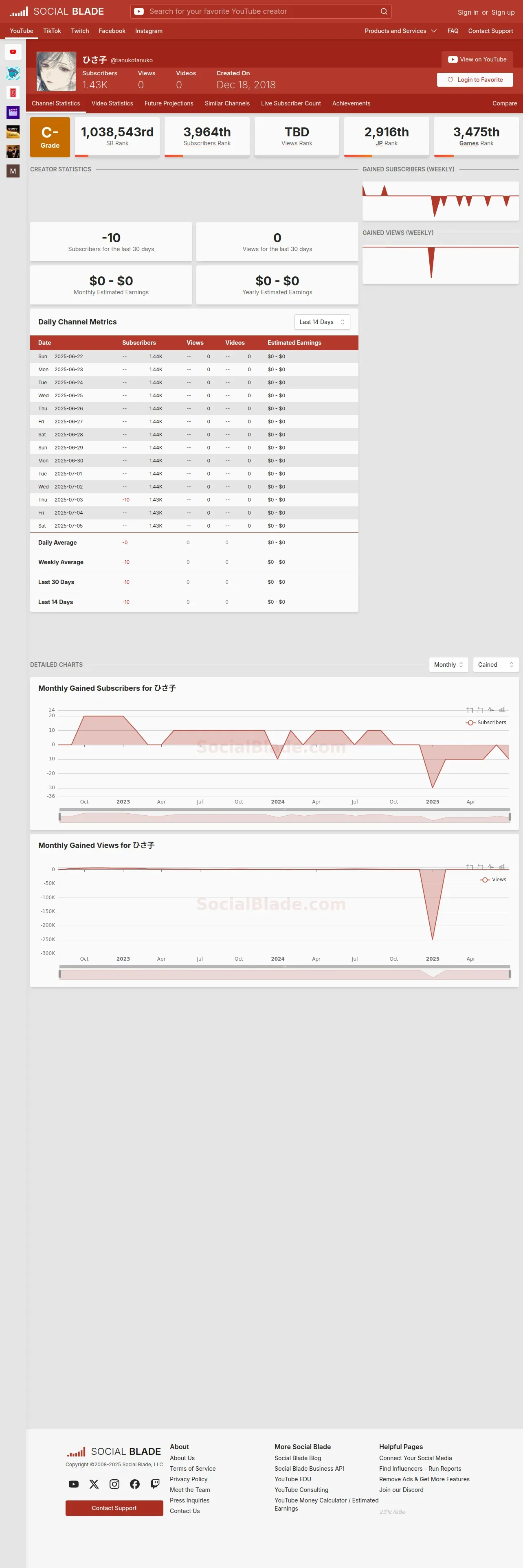Open Social Blade YouTube footer icon
The image size is (523, 1568).
[74, 1484]
